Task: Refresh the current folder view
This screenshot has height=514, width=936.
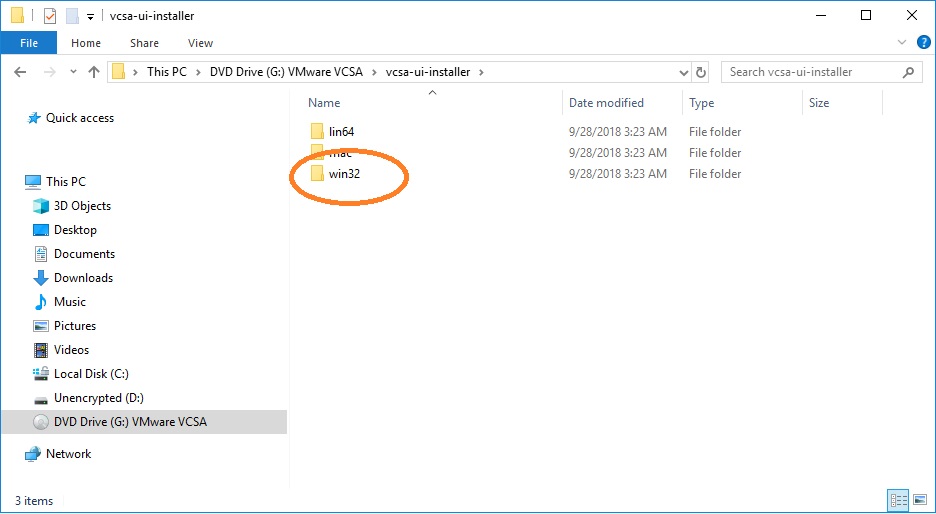Action: point(701,73)
